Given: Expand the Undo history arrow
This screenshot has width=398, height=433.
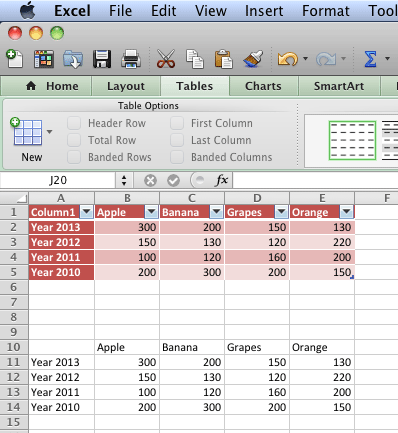Looking at the screenshot, I should (305, 59).
